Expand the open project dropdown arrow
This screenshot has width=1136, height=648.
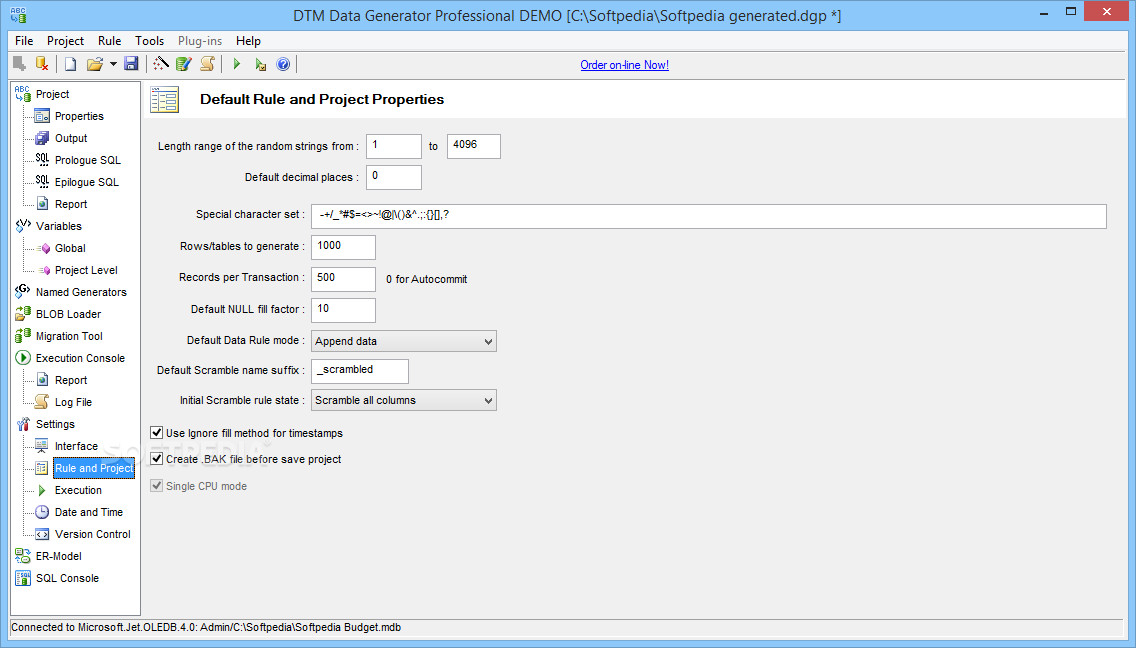click(x=113, y=64)
